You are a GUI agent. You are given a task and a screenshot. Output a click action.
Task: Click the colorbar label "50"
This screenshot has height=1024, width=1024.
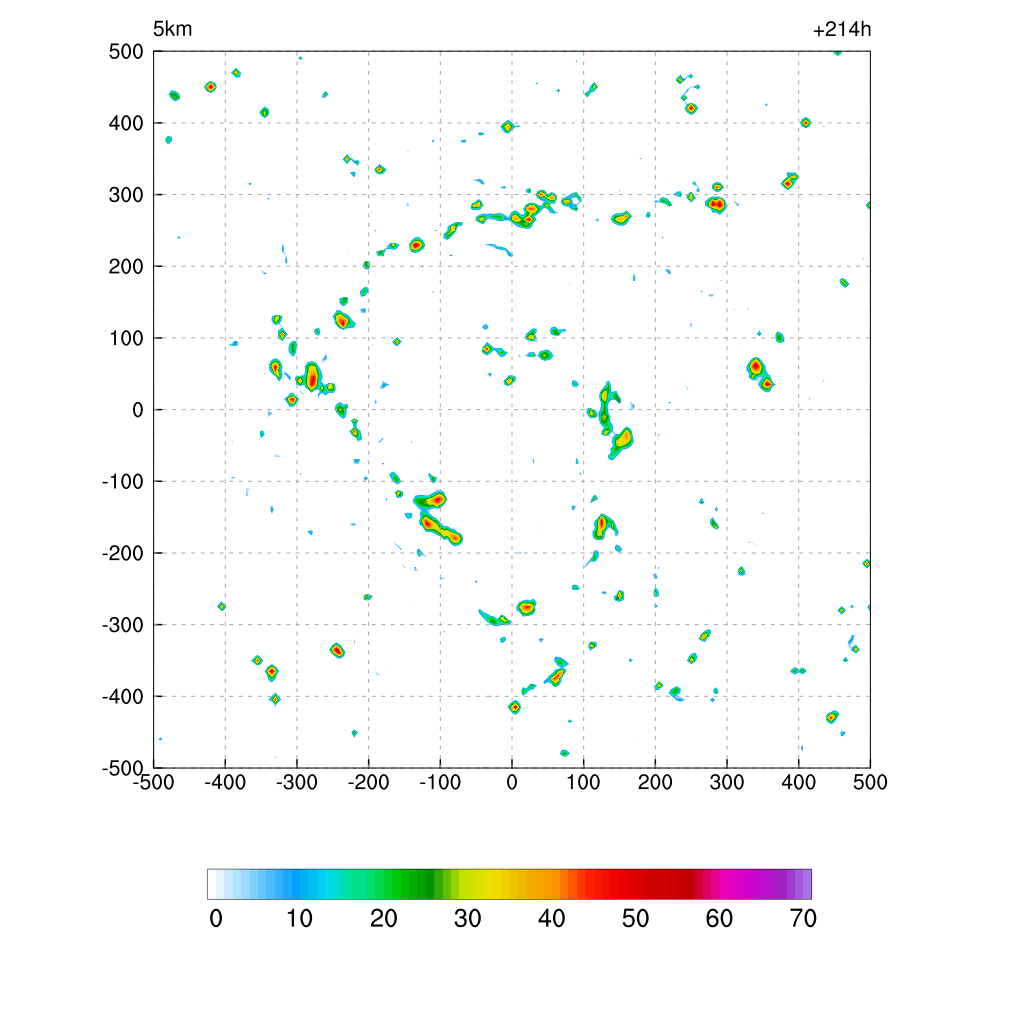coord(635,919)
